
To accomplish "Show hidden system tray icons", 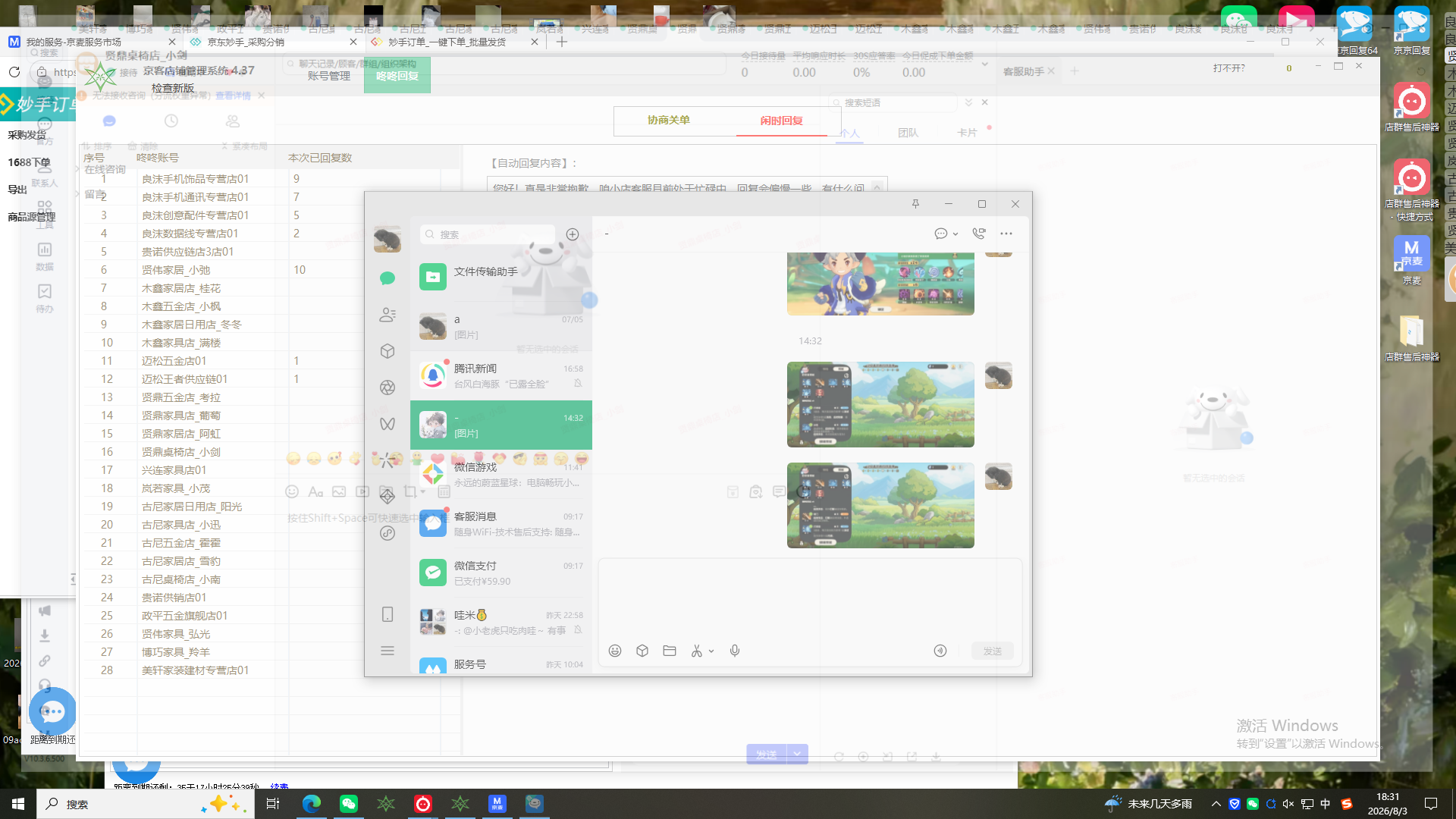I will pyautogui.click(x=1216, y=804).
